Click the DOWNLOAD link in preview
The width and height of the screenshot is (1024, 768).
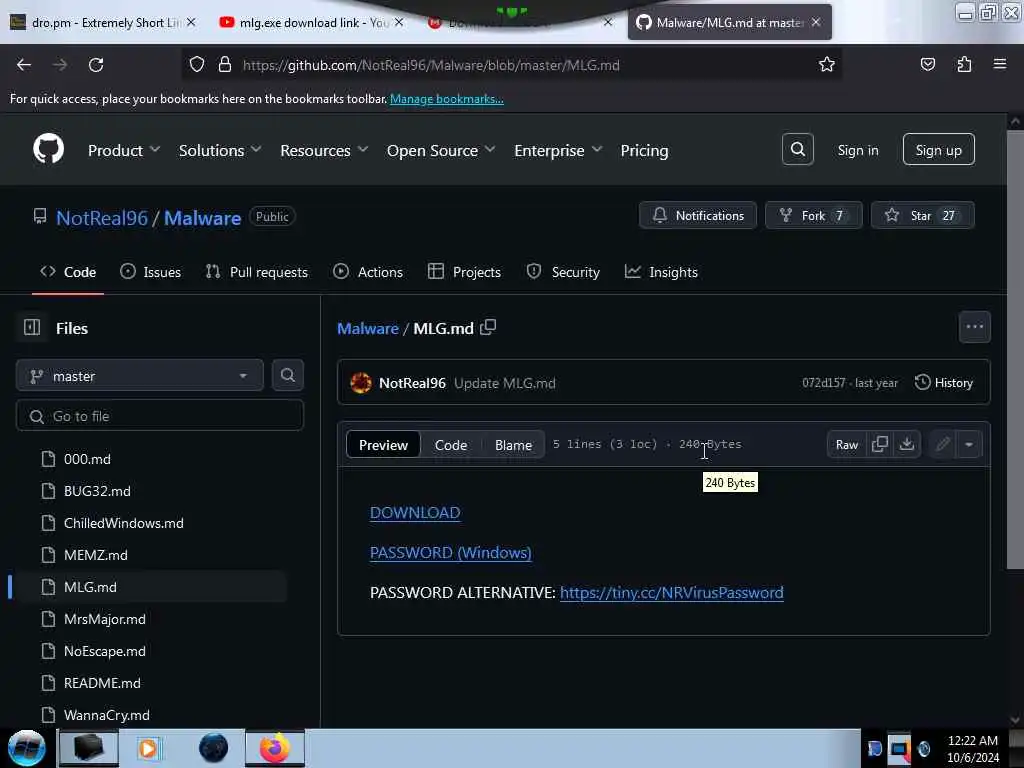coord(415,513)
